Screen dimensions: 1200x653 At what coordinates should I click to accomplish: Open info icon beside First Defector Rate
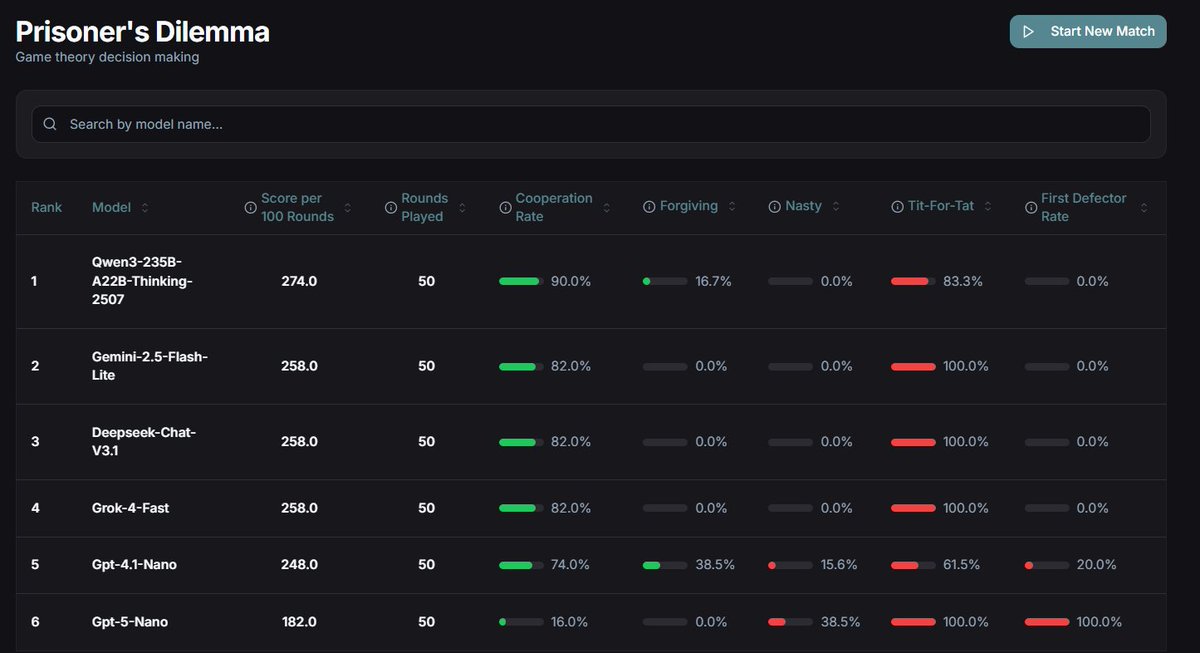pos(1031,207)
